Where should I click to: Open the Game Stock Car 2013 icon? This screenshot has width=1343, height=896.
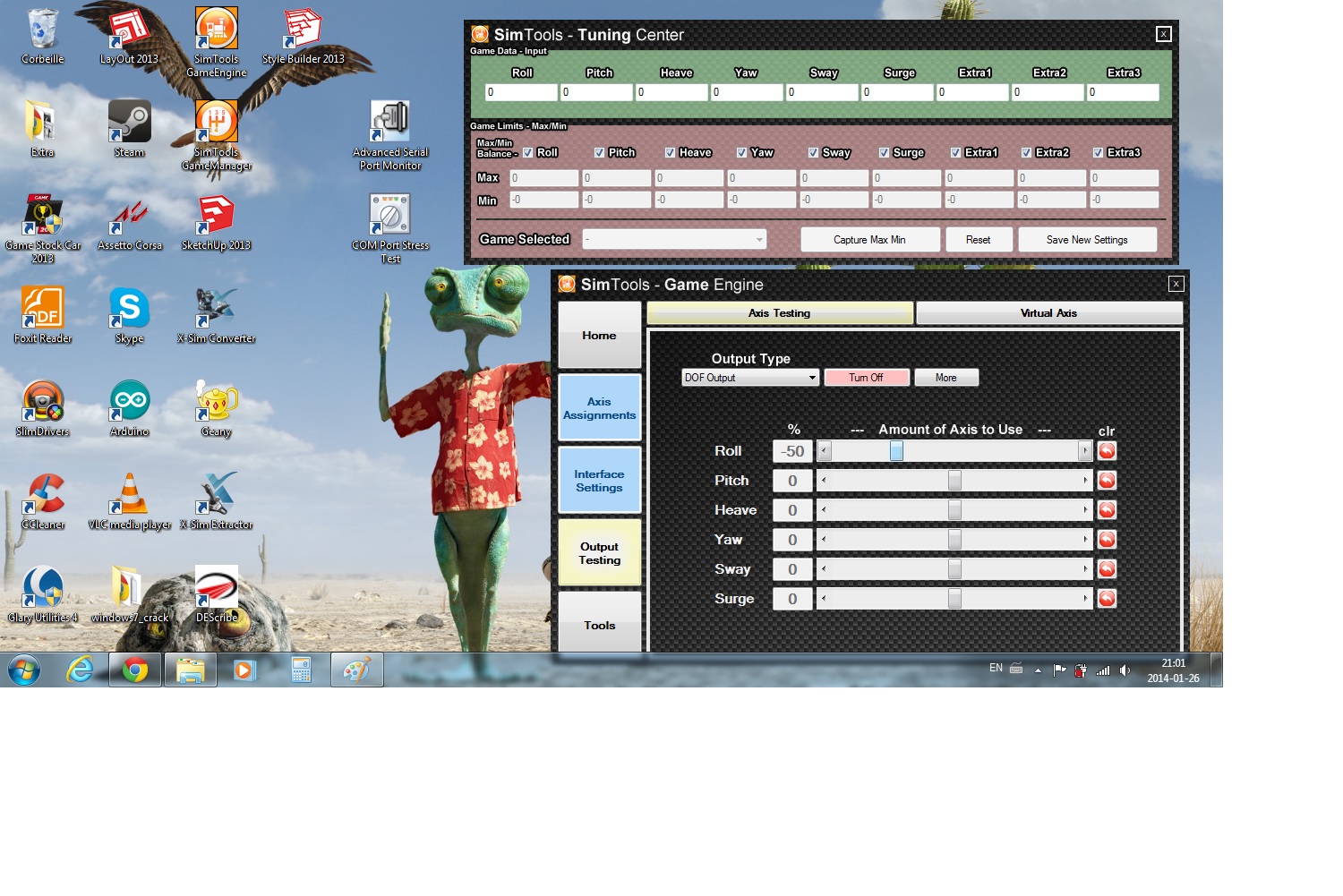pyautogui.click(x=43, y=229)
